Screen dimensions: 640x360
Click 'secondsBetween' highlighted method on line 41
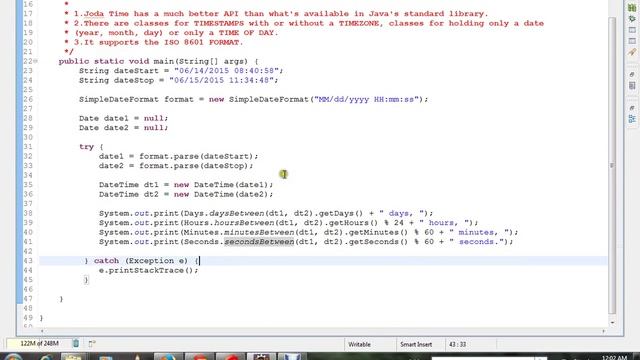[x=259, y=242]
